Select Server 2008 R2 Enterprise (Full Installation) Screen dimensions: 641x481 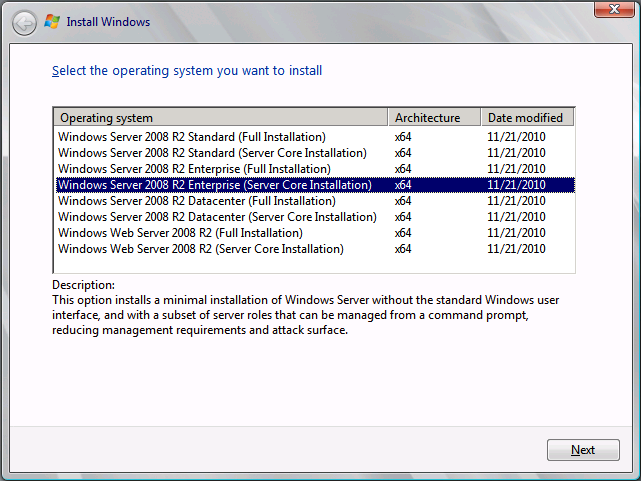point(194,169)
